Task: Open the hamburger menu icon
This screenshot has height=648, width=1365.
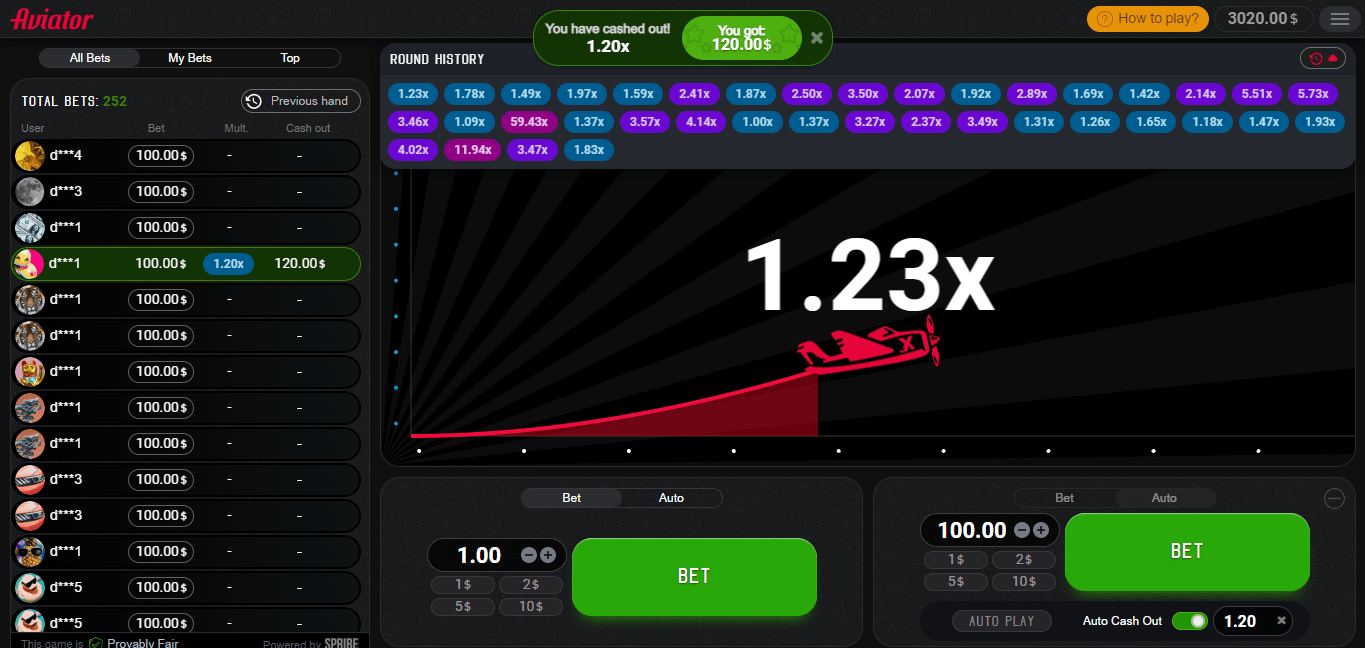Action: pyautogui.click(x=1339, y=18)
